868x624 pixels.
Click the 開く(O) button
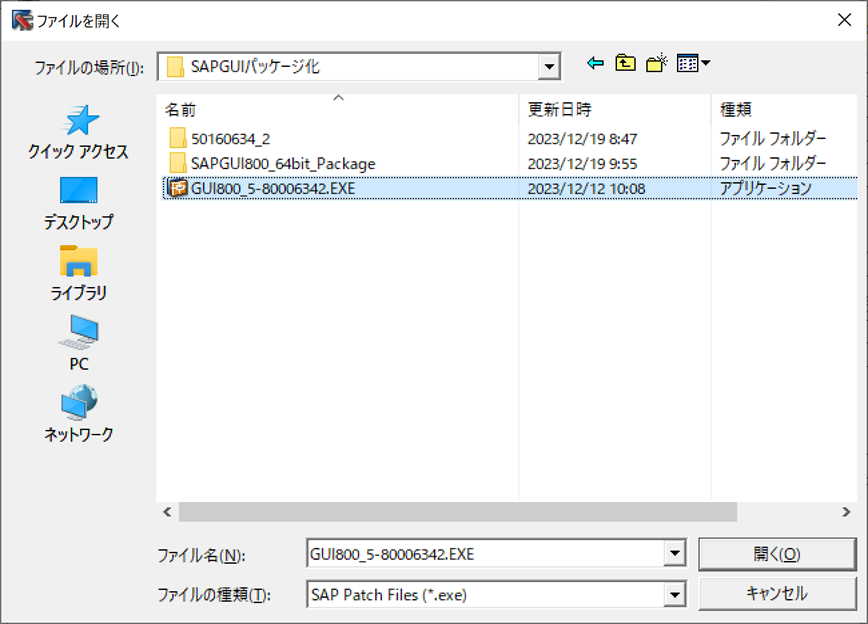(x=777, y=554)
